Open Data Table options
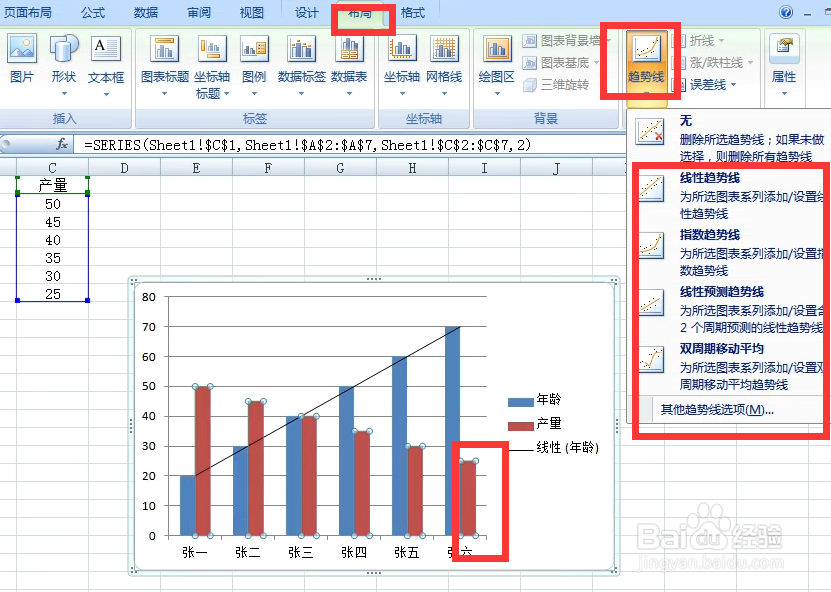 (349, 66)
